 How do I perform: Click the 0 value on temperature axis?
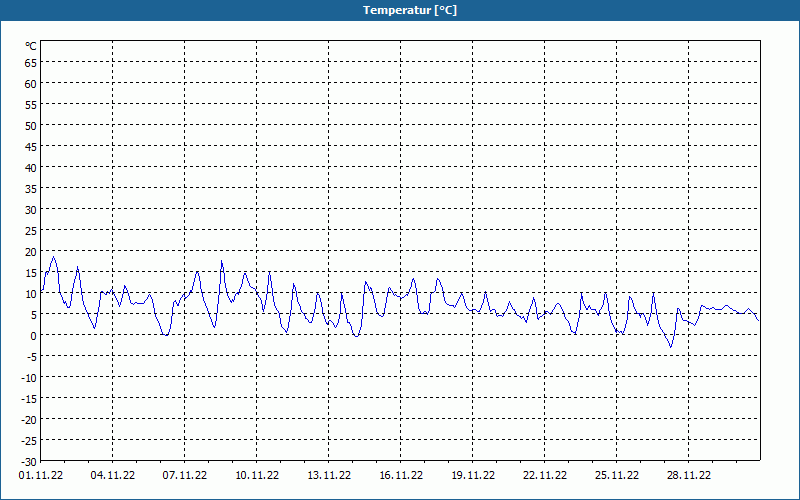pyautogui.click(x=34, y=336)
